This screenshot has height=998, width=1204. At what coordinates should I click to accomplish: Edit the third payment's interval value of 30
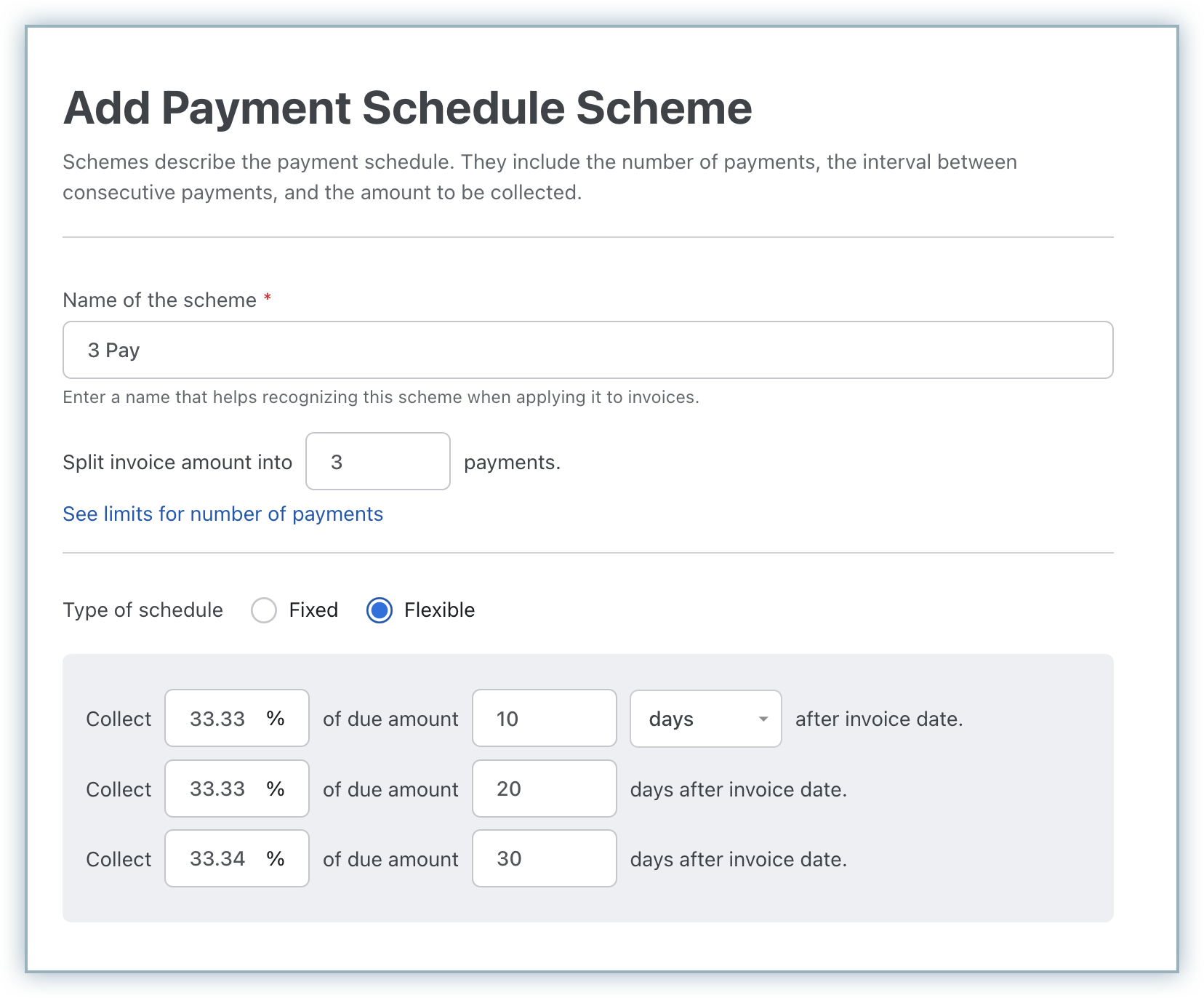pos(544,859)
